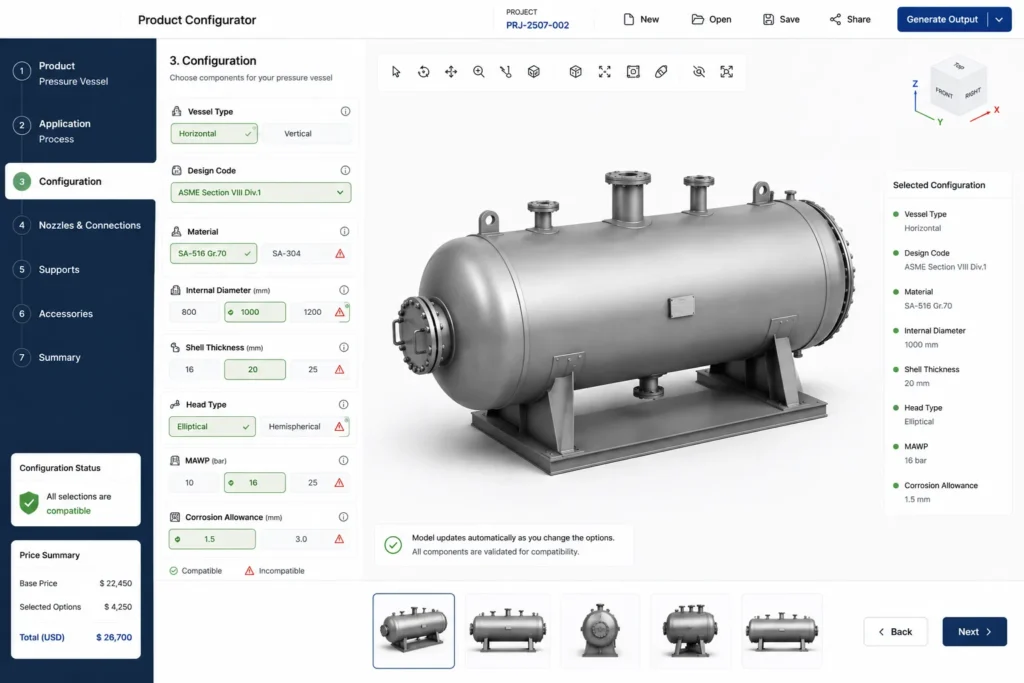
Task: Go Back to the previous step
Action: pos(895,631)
